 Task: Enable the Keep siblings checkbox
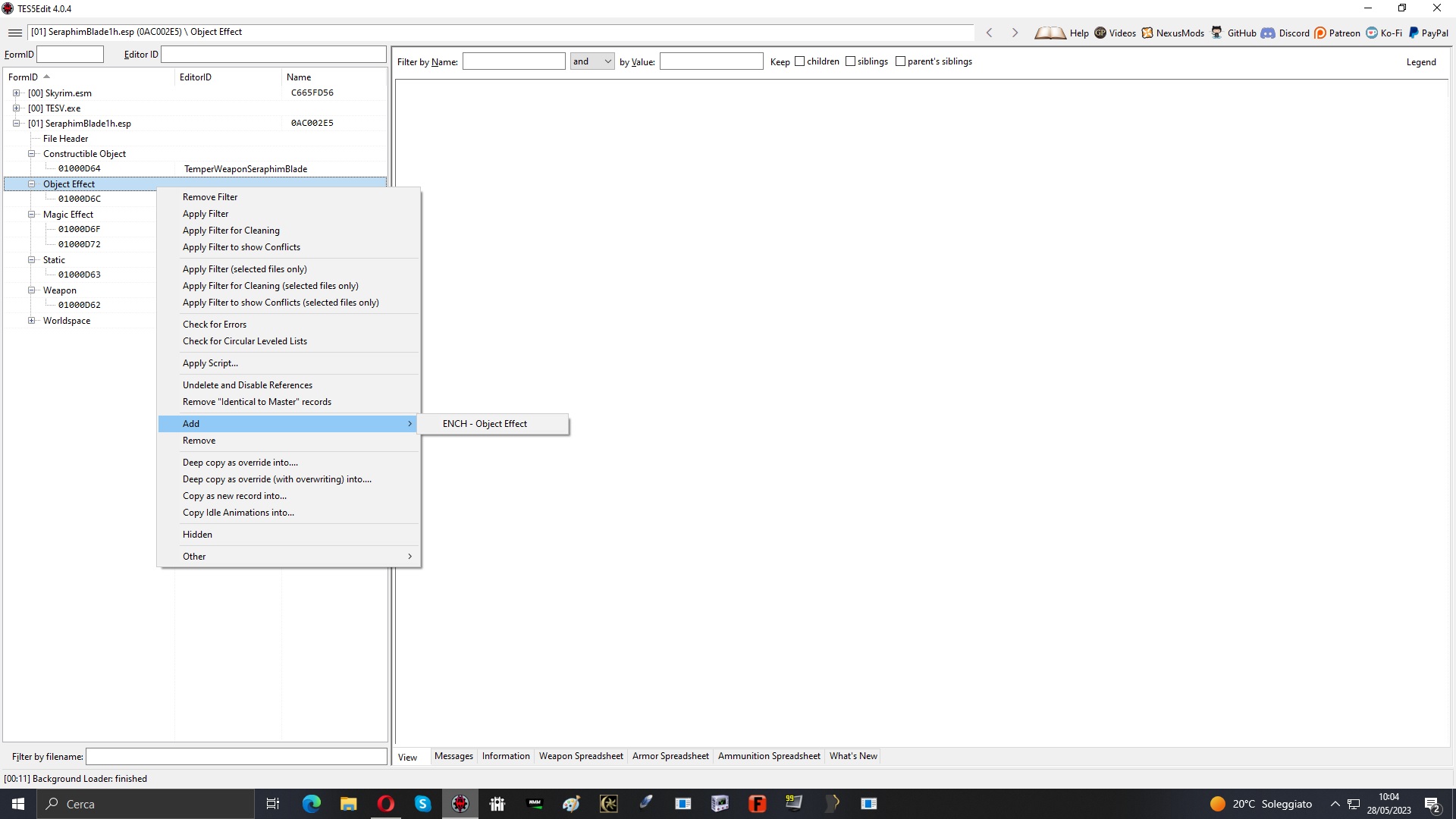click(850, 61)
